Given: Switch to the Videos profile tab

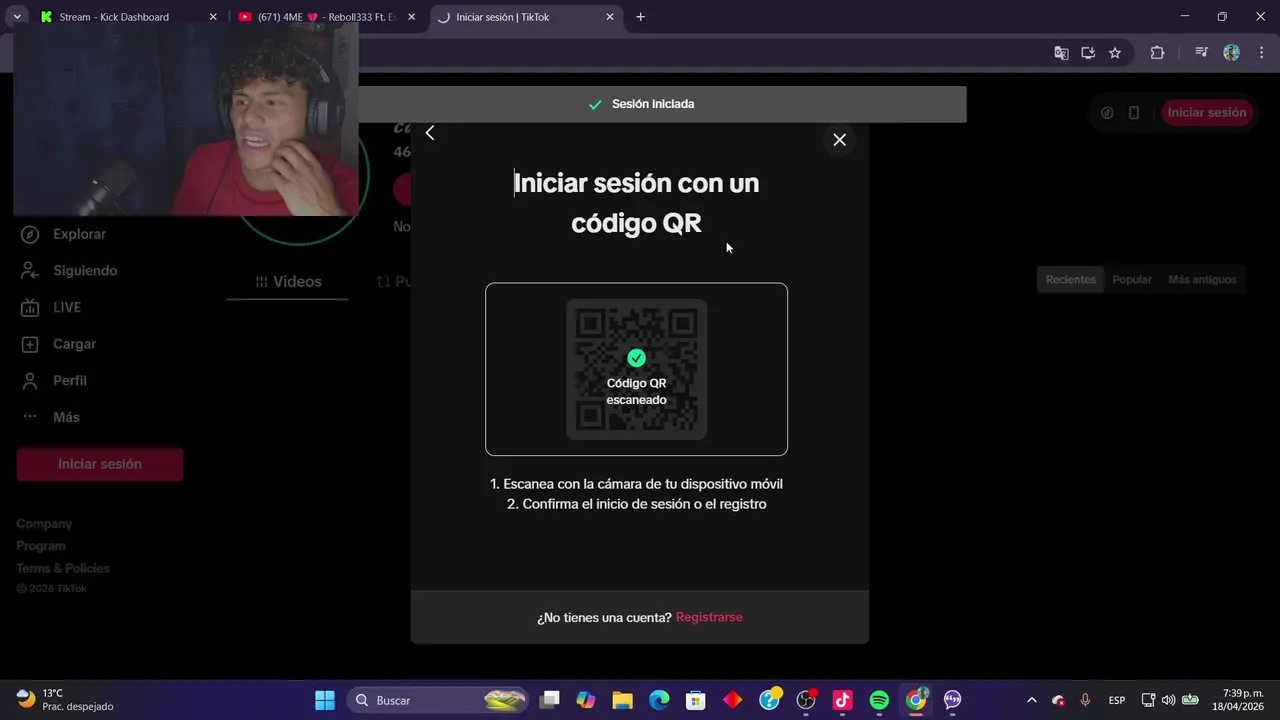Looking at the screenshot, I should click(x=288, y=282).
